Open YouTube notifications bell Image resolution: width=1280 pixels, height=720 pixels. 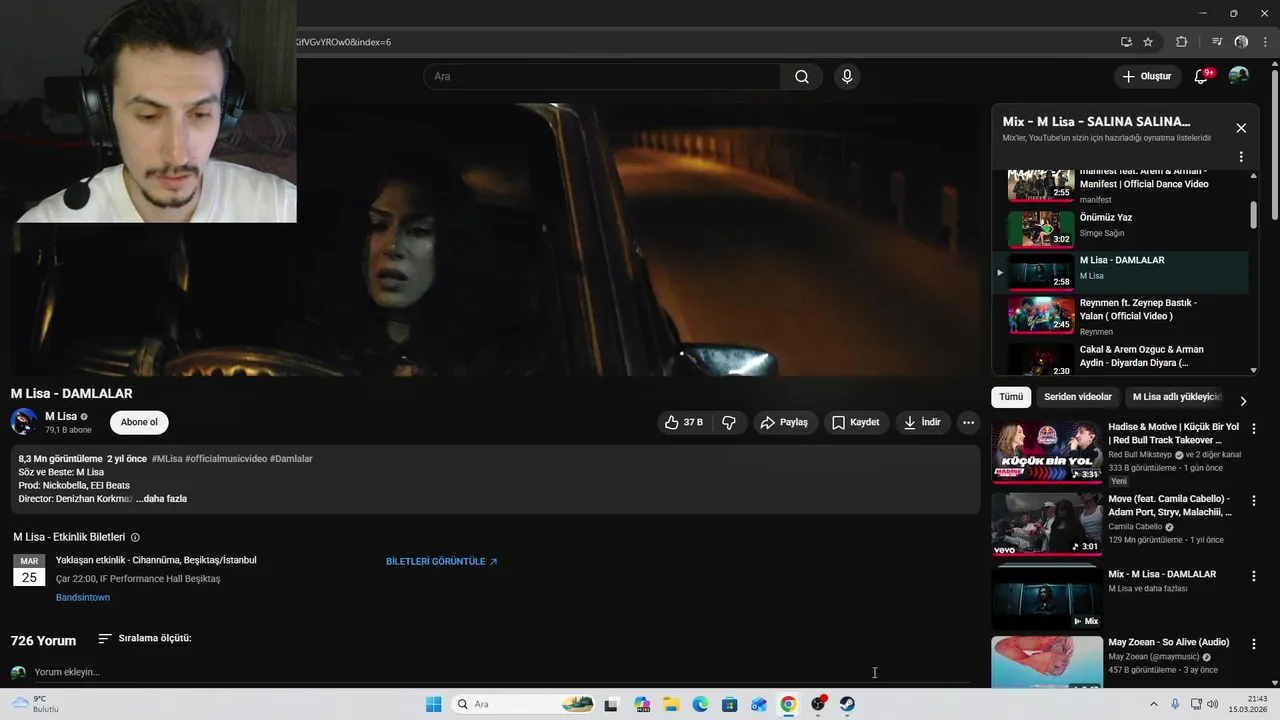[x=1202, y=77]
